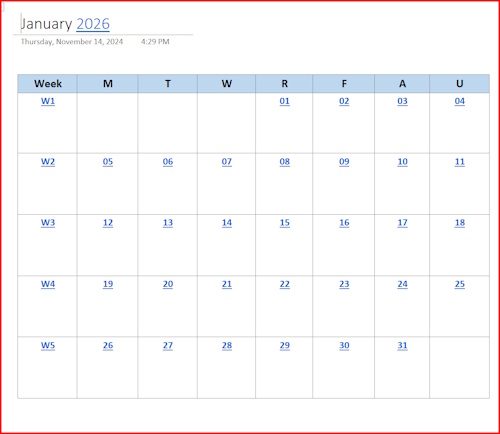Open the day 03 link
The height and width of the screenshot is (434, 500).
(402, 101)
